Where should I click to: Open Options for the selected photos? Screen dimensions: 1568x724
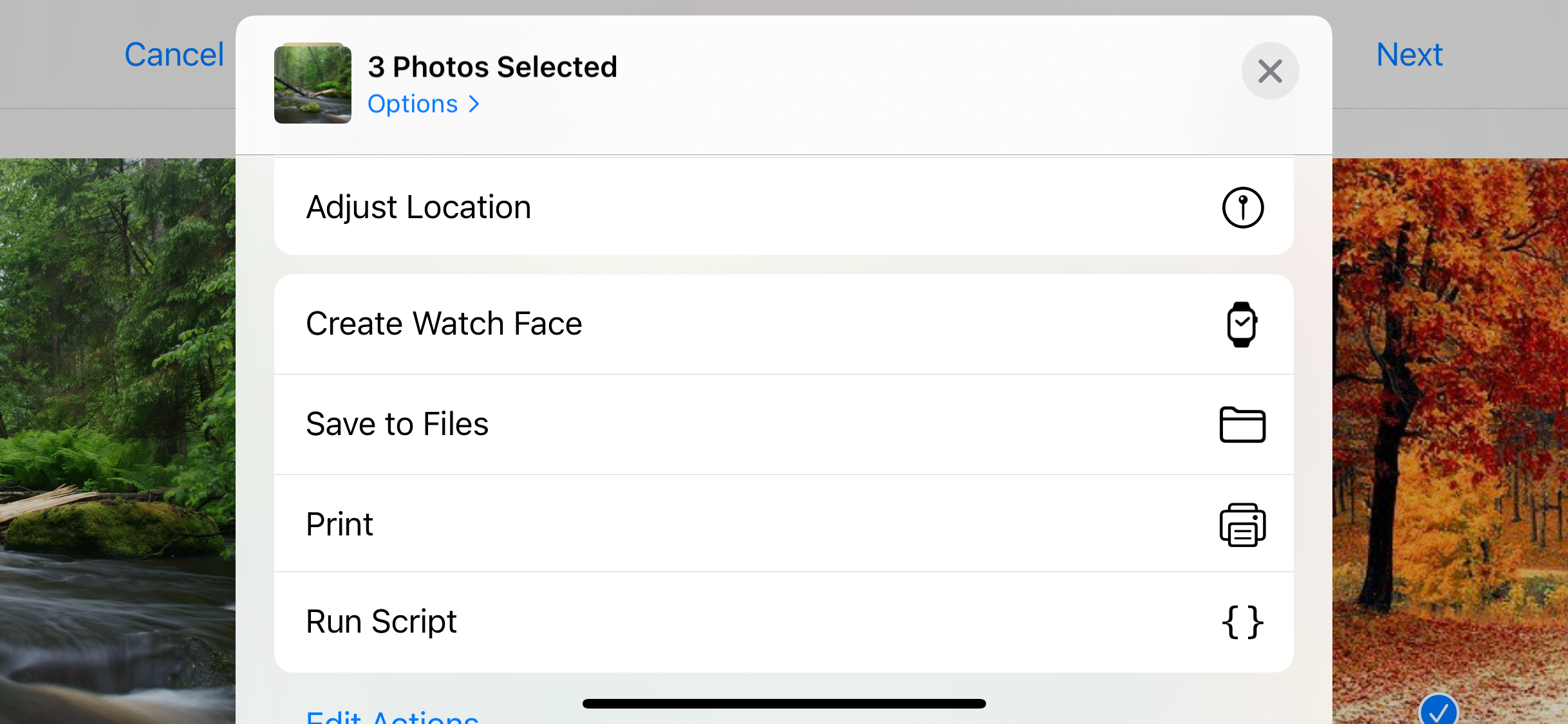tap(413, 104)
